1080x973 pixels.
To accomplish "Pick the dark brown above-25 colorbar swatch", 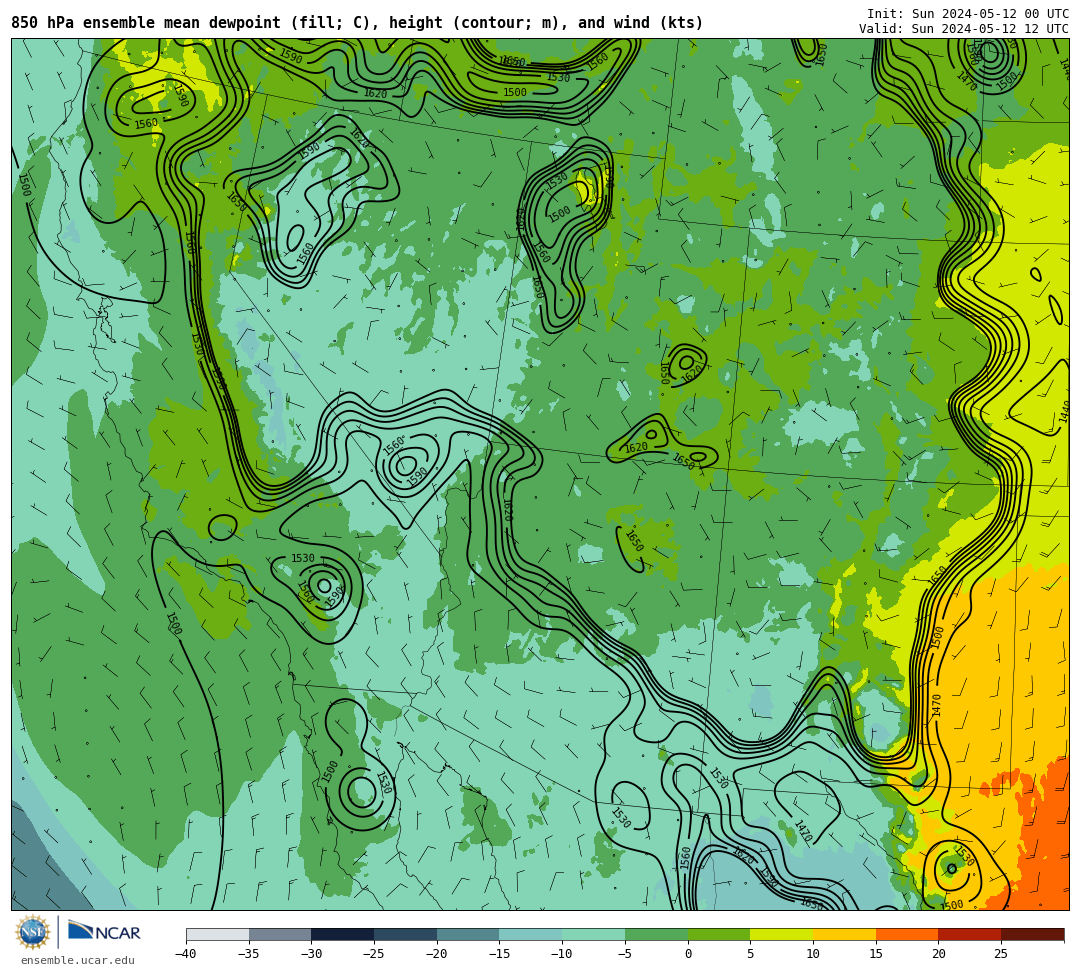I will [1032, 934].
